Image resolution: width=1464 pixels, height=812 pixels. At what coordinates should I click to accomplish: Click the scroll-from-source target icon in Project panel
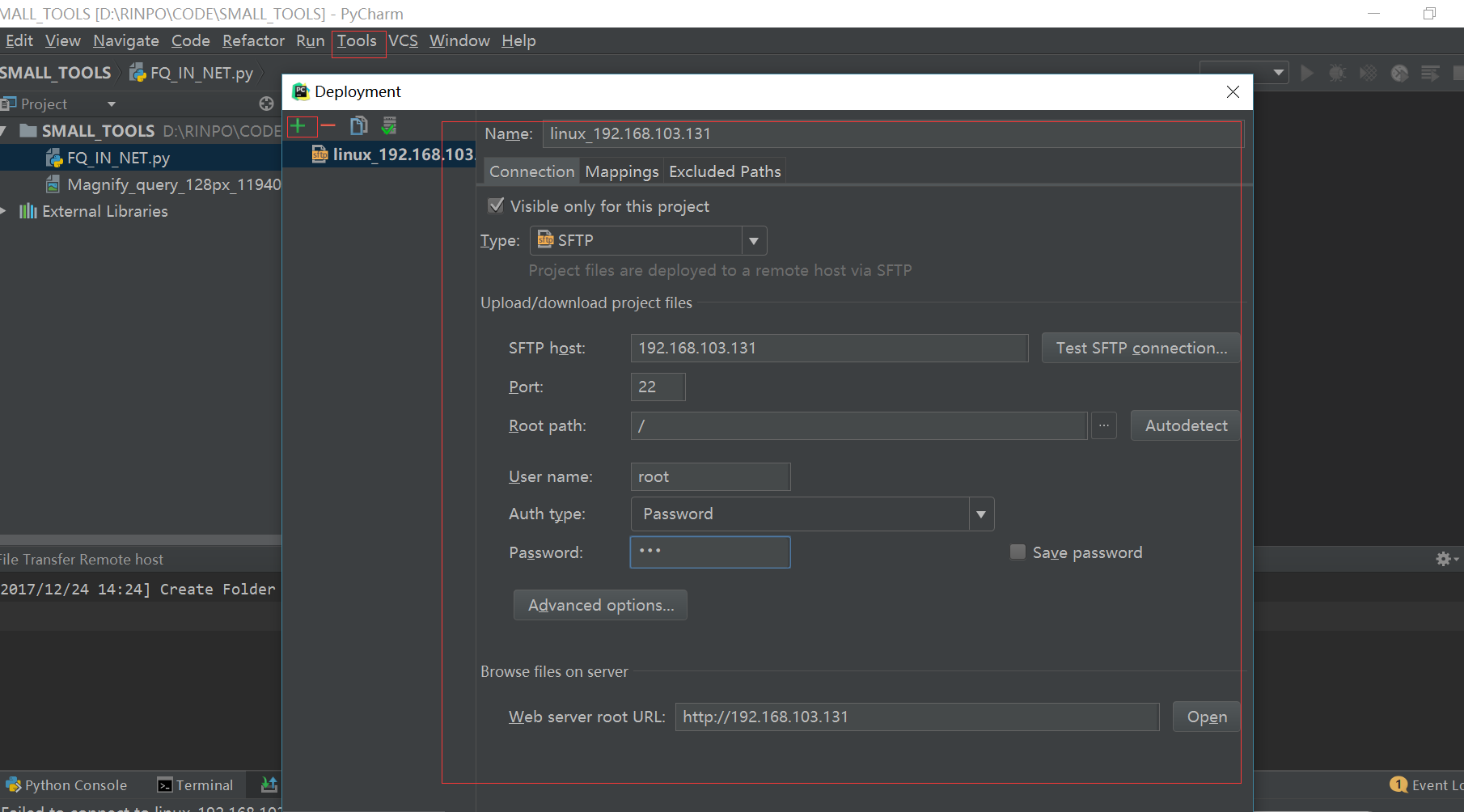pos(266,104)
